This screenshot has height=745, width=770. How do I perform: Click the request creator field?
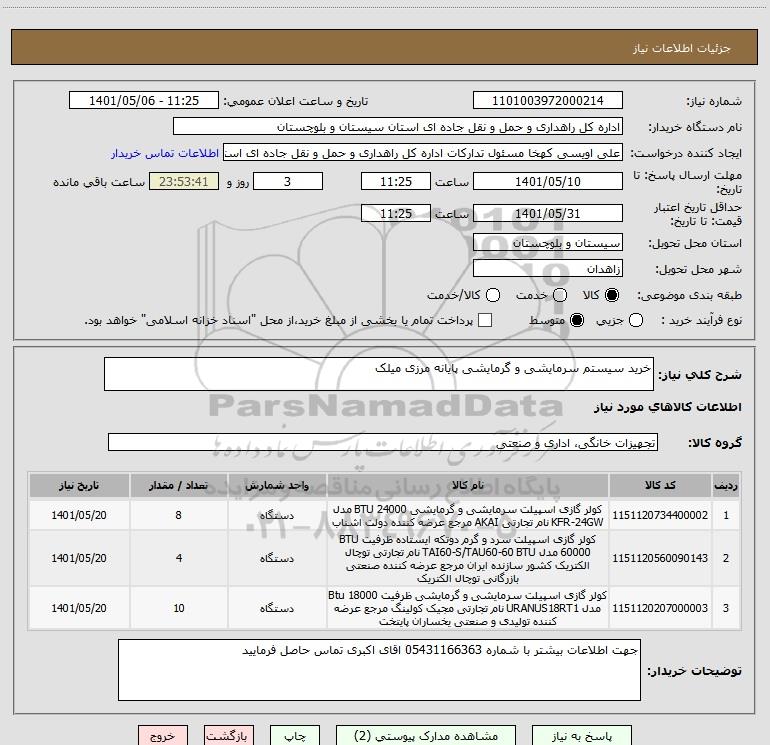[x=423, y=153]
